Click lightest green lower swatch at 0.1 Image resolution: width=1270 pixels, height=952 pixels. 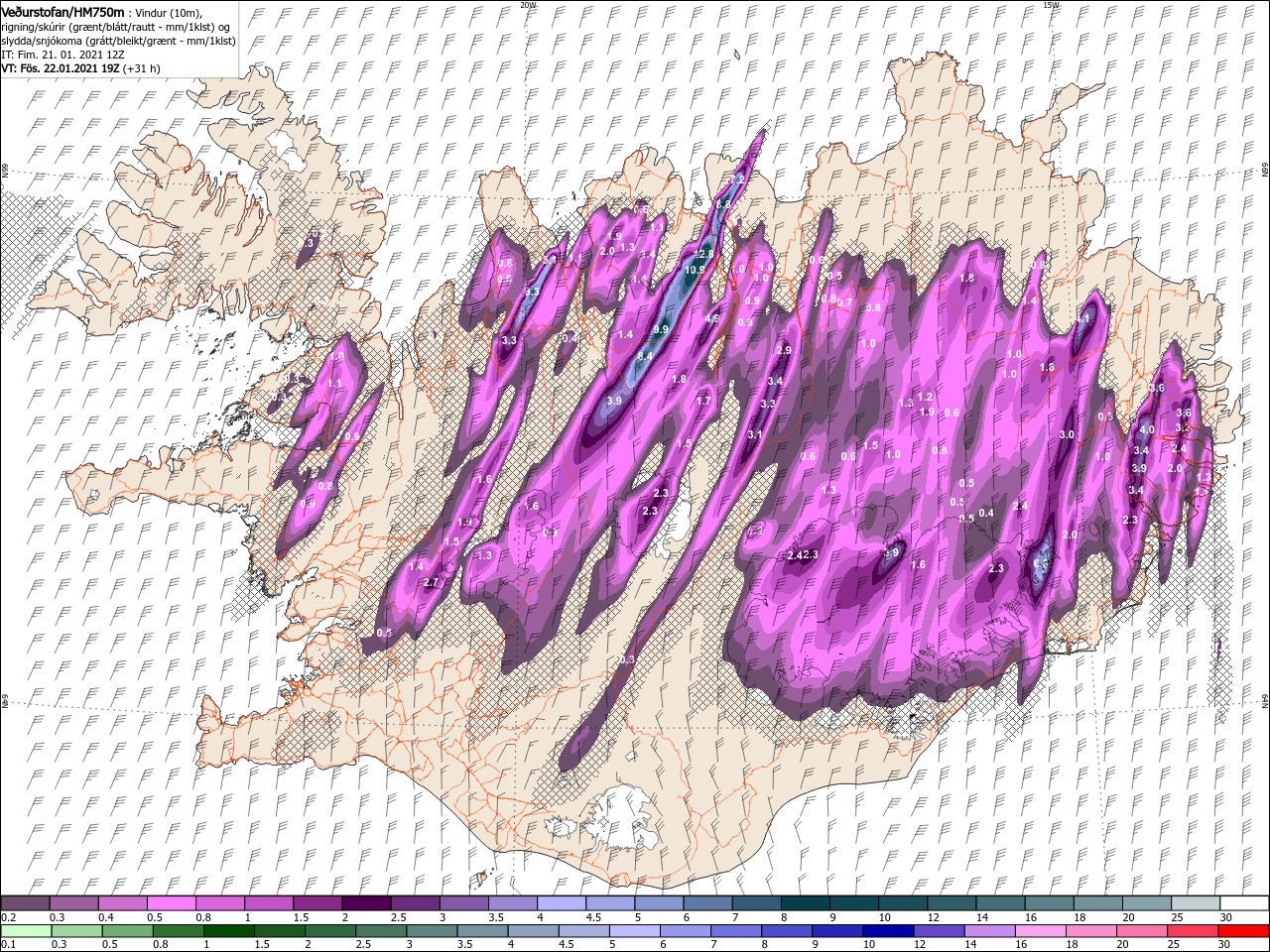(25, 931)
